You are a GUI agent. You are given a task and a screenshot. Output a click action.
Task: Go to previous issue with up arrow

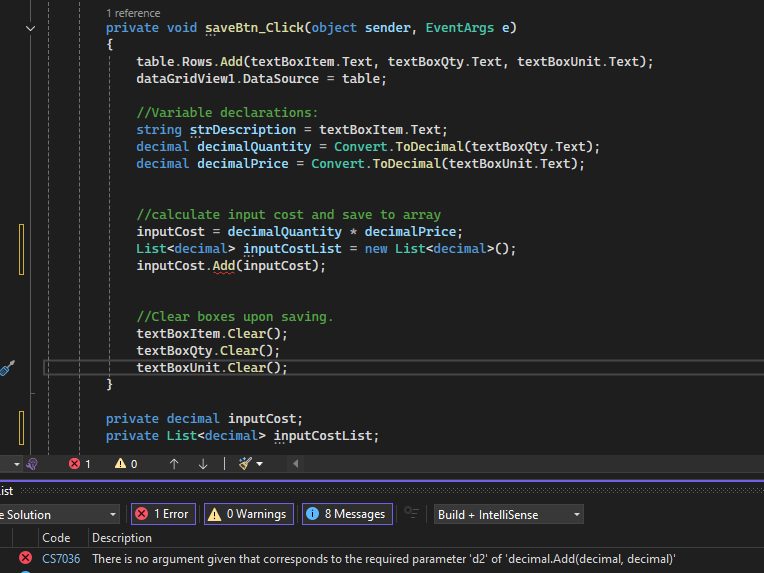coord(174,464)
